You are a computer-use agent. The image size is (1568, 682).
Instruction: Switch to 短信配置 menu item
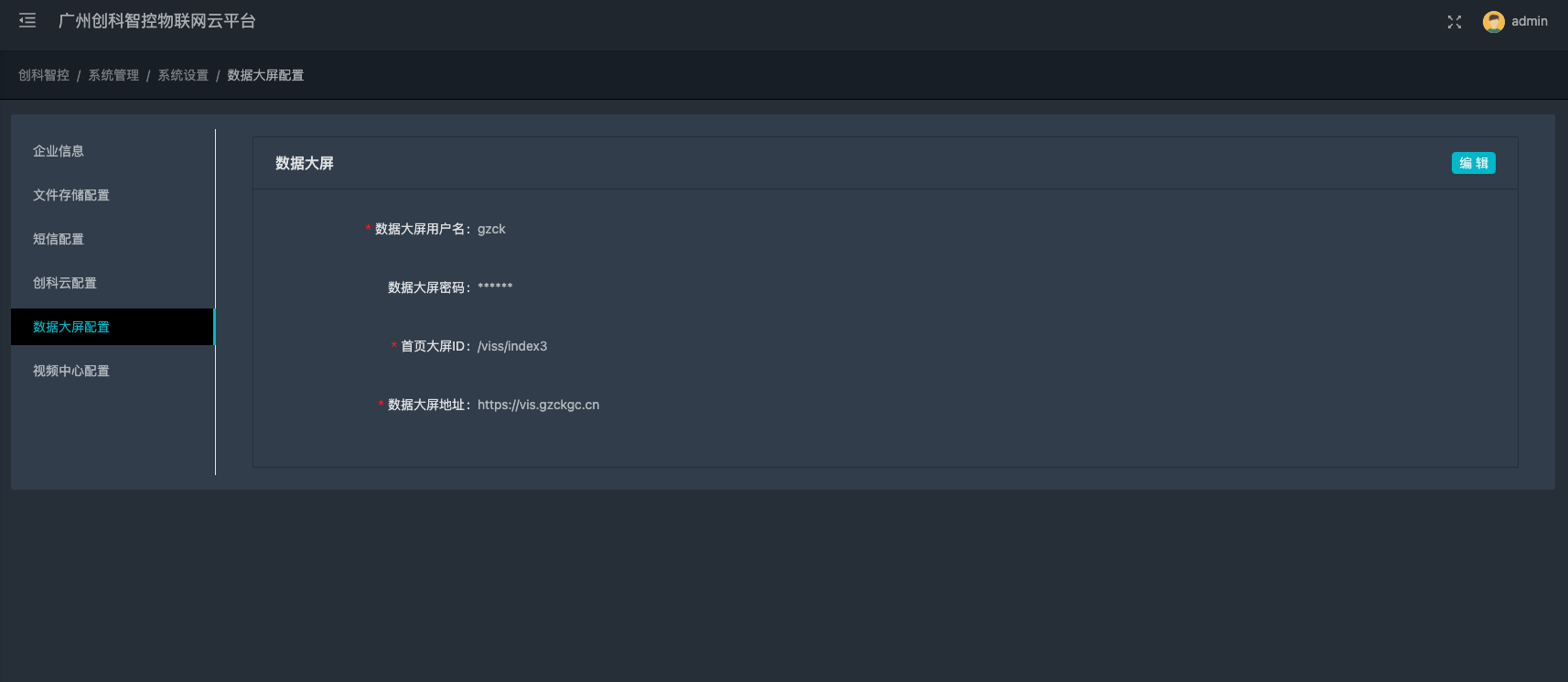coord(59,239)
